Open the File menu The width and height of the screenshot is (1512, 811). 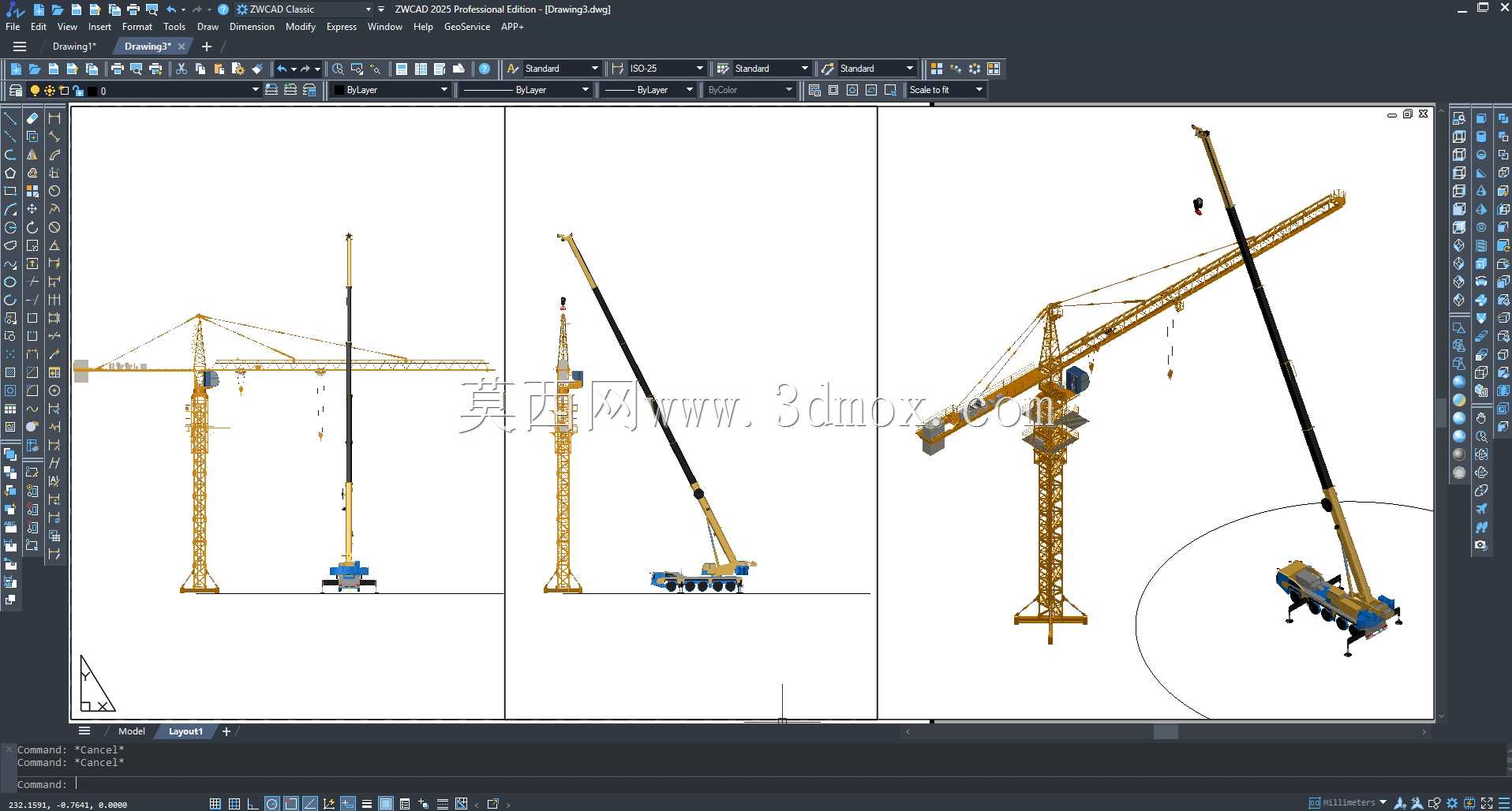(x=13, y=27)
